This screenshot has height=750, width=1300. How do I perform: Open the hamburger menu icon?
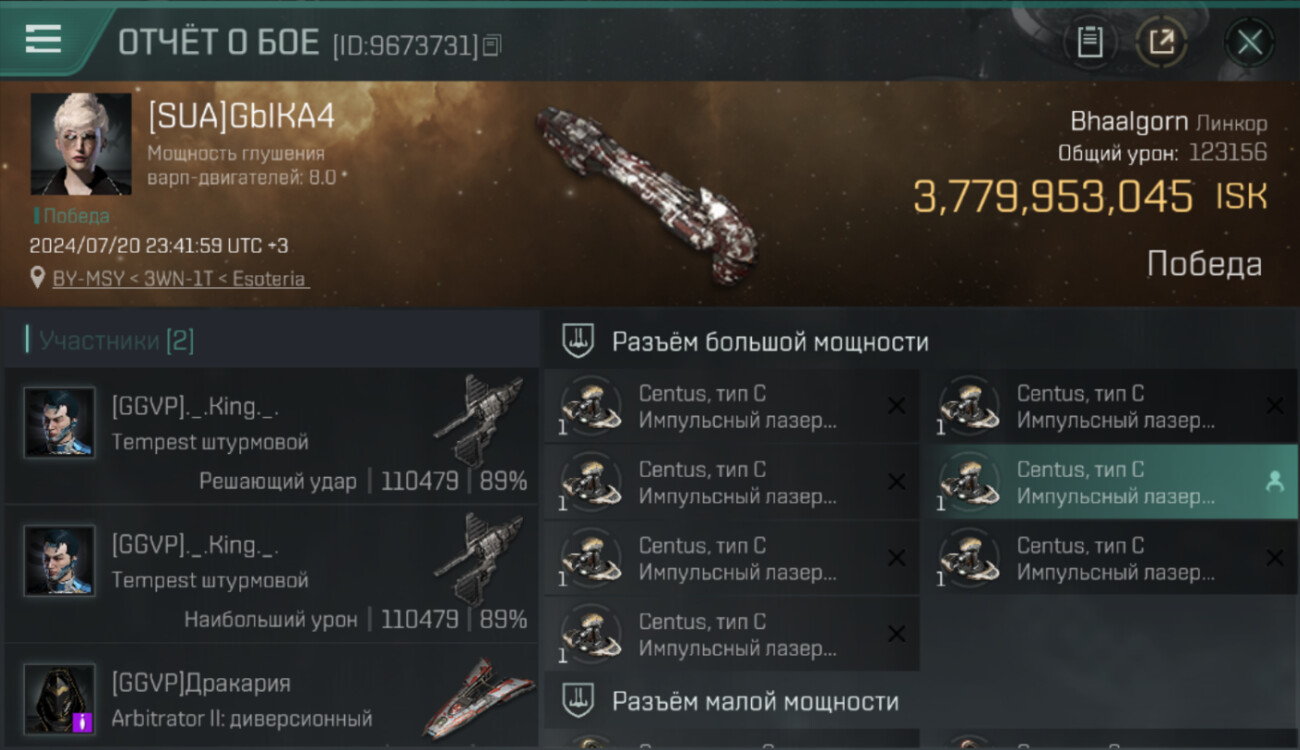coord(43,39)
